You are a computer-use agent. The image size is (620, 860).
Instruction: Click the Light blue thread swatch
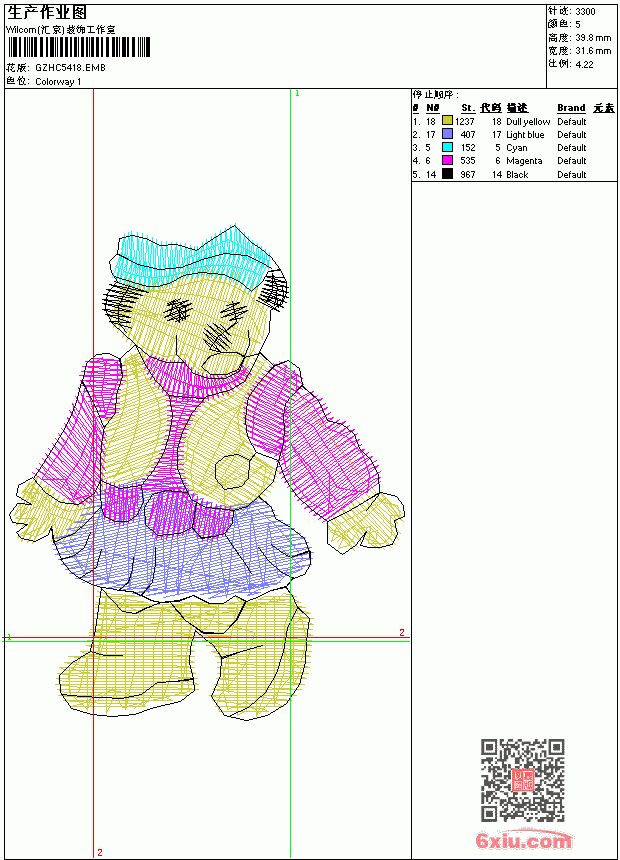coord(447,134)
